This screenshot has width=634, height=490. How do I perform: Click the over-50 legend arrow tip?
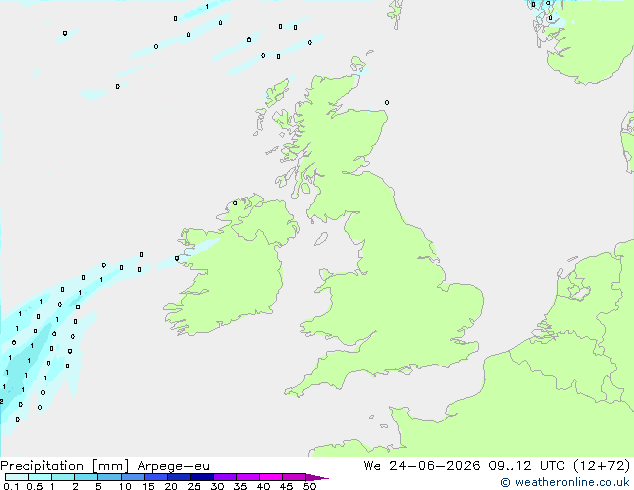point(317,477)
